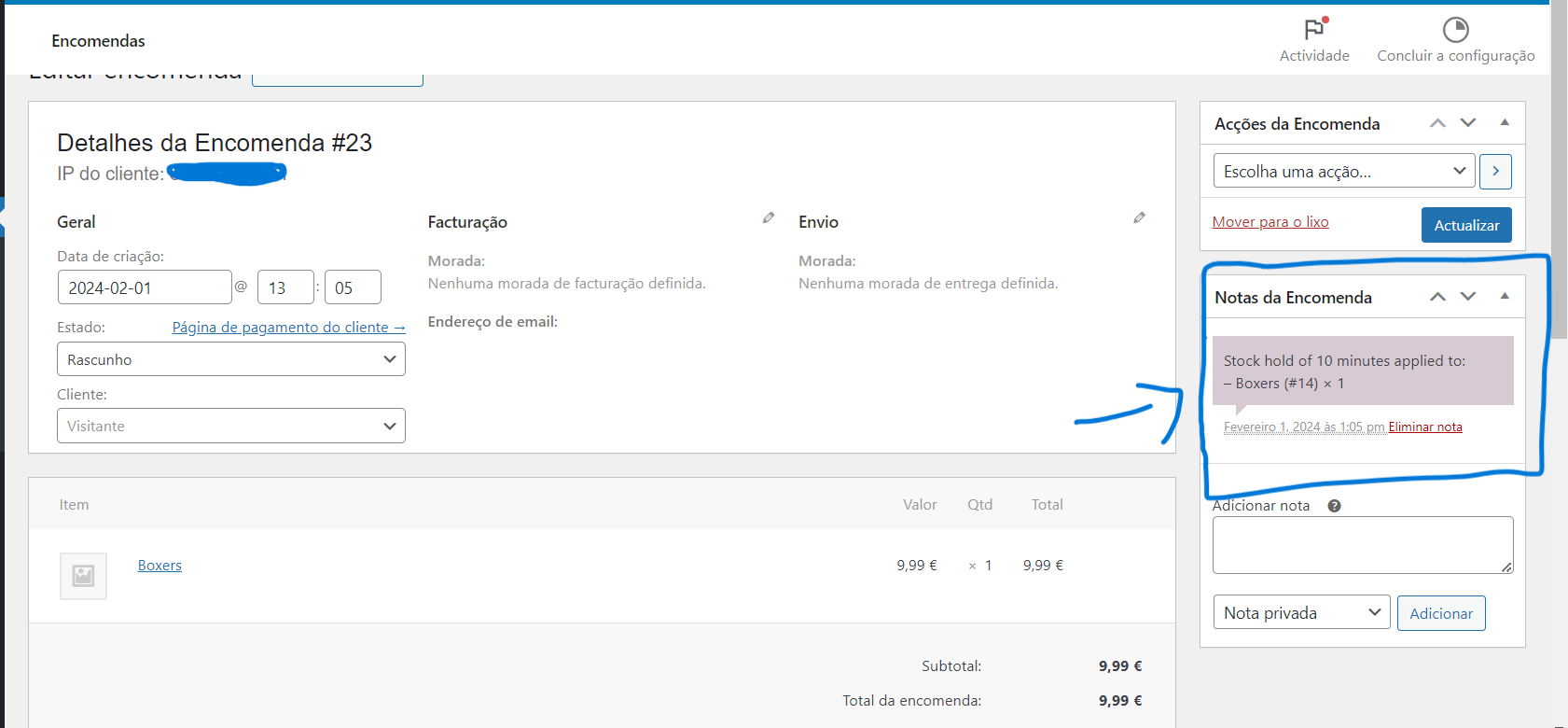This screenshot has width=1568, height=728.
Task: Open the Cliente Visitante dropdown
Action: 231,426
